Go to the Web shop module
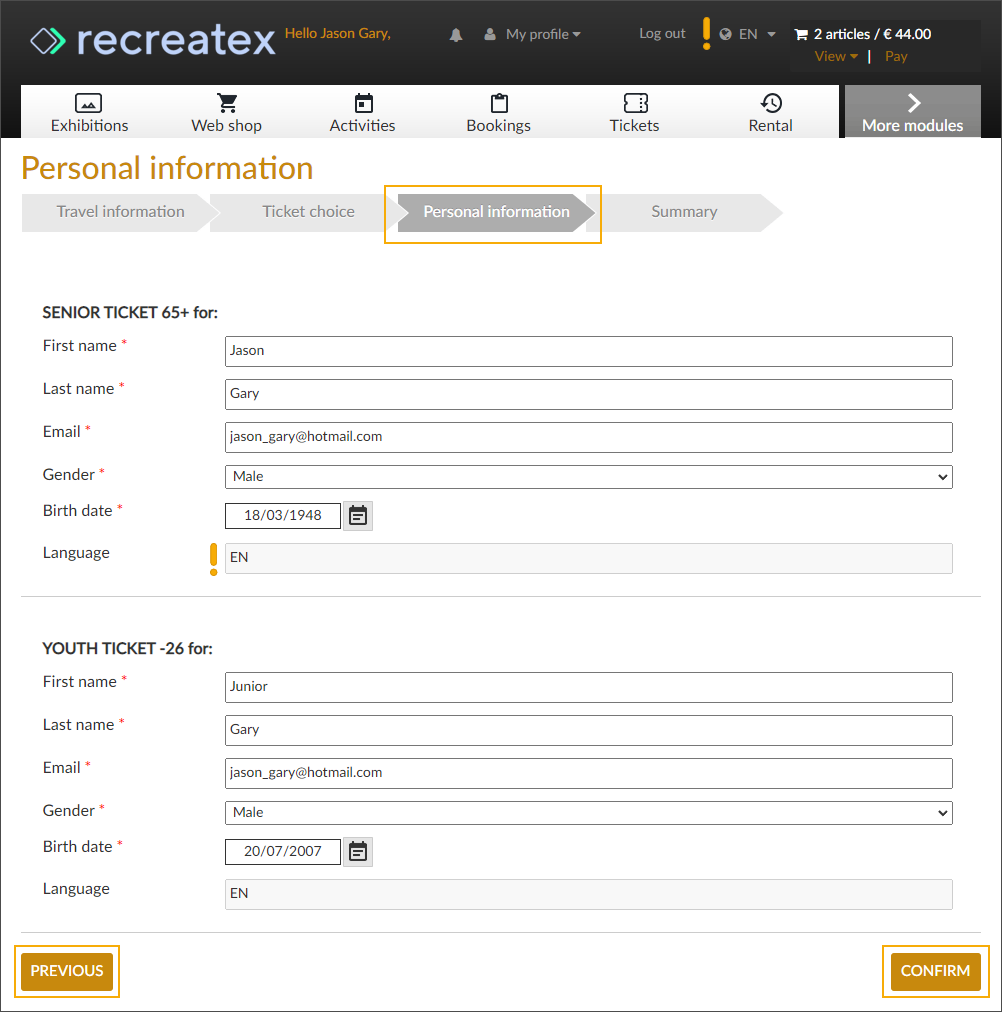The image size is (1002, 1012). point(227,113)
